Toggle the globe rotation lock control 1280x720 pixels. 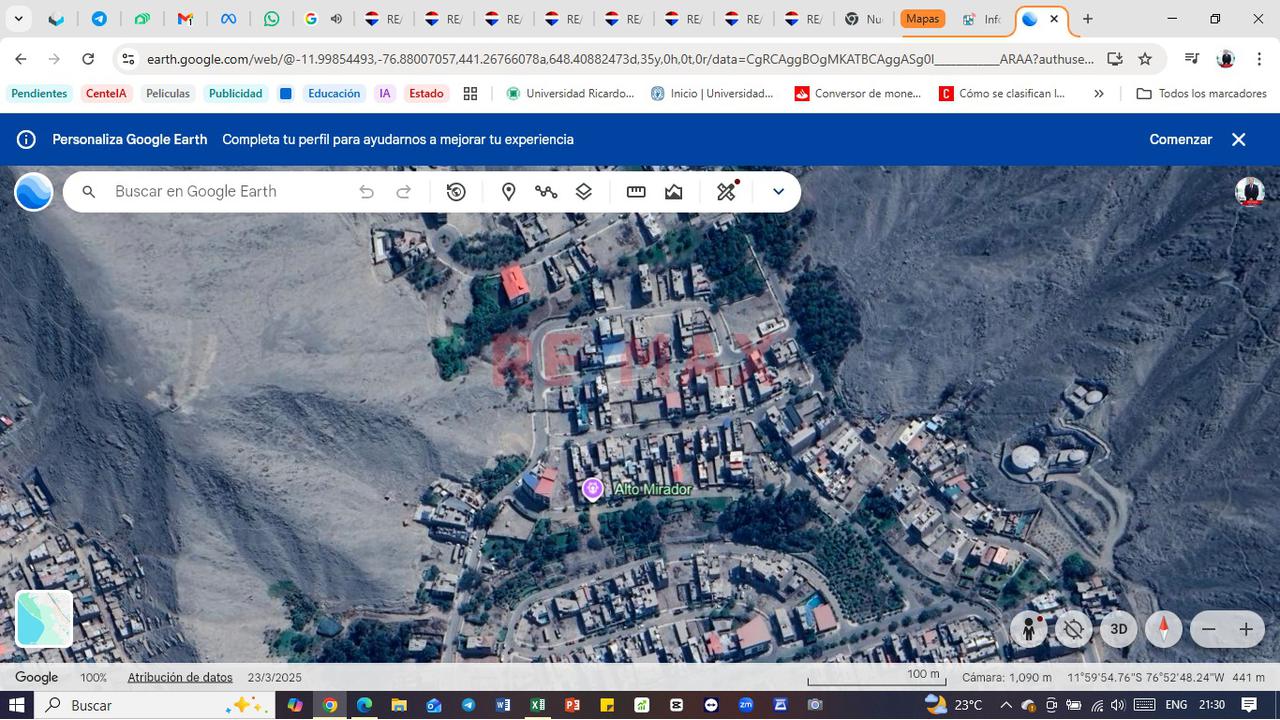click(x=1074, y=629)
